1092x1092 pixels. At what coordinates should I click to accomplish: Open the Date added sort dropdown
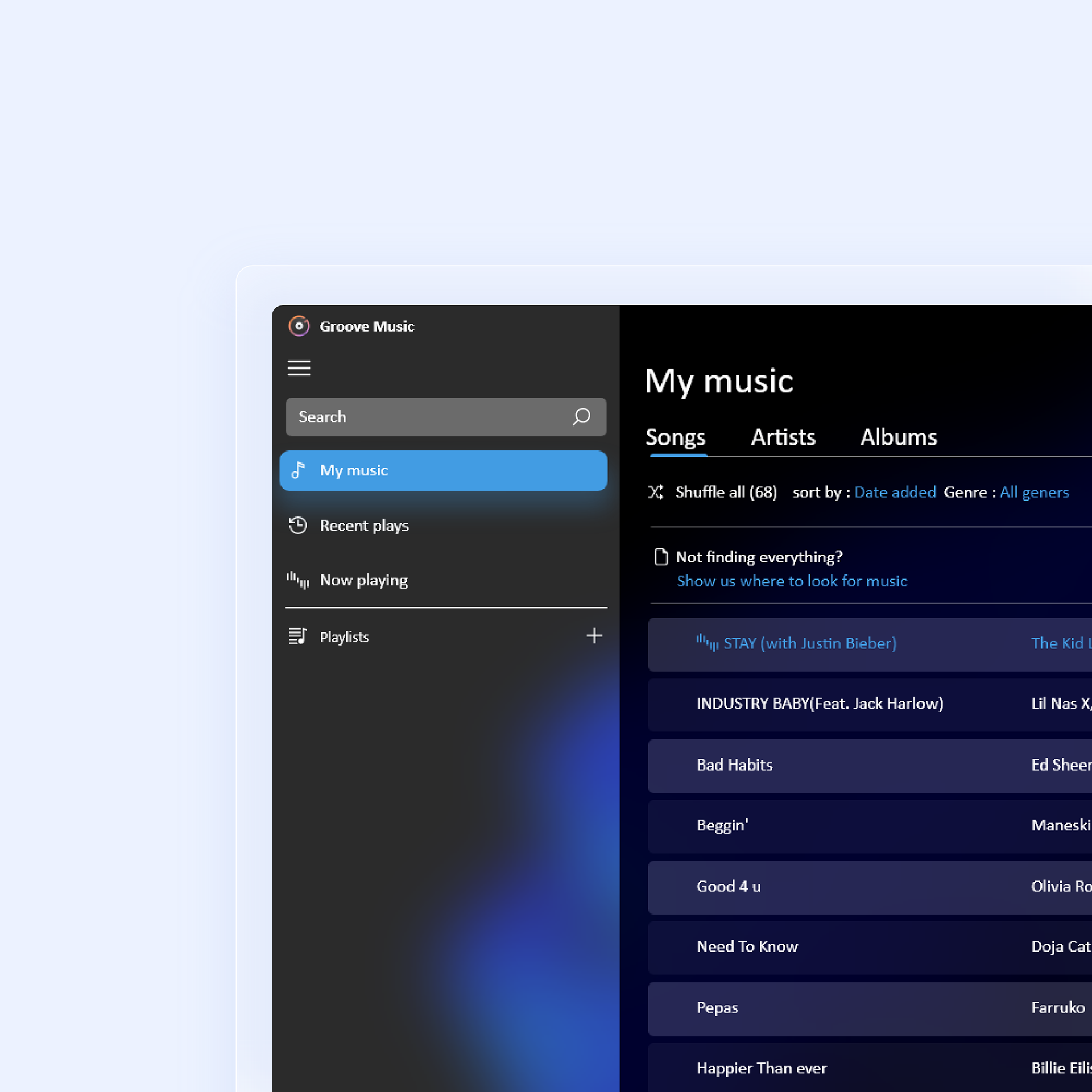895,492
